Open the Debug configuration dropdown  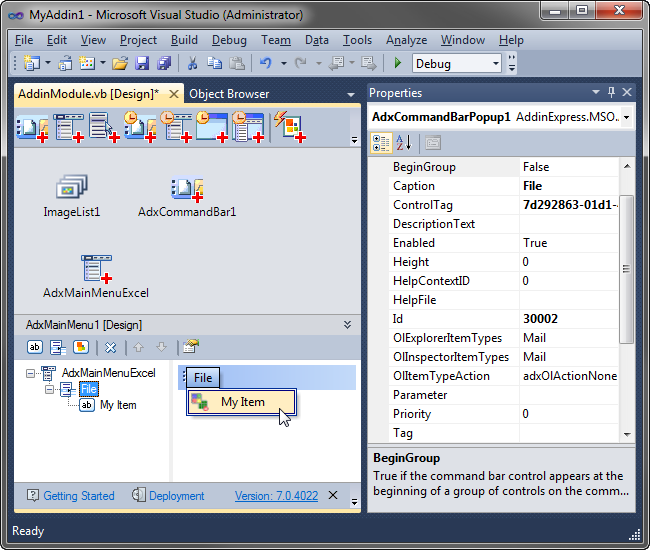tap(496, 63)
